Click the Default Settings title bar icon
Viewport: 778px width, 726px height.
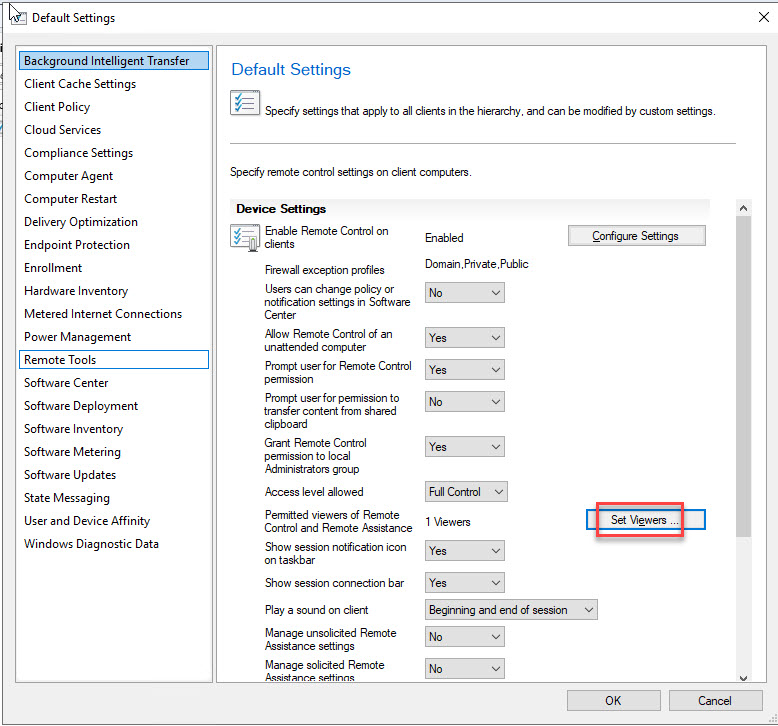(17, 16)
